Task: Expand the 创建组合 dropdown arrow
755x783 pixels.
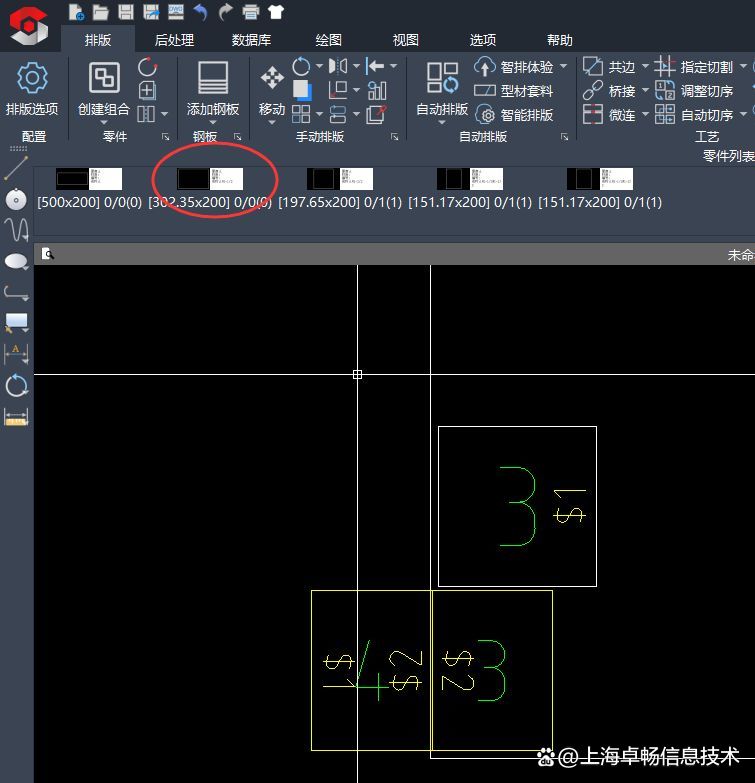Action: (x=104, y=122)
